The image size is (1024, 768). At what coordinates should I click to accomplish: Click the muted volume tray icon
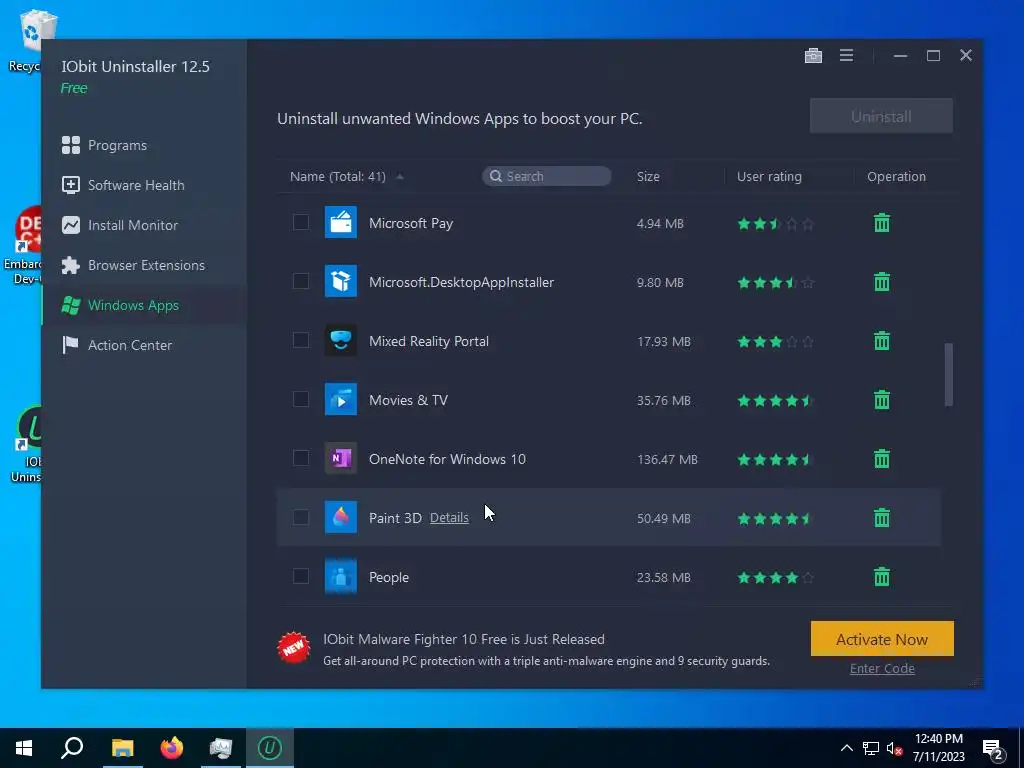click(x=895, y=749)
